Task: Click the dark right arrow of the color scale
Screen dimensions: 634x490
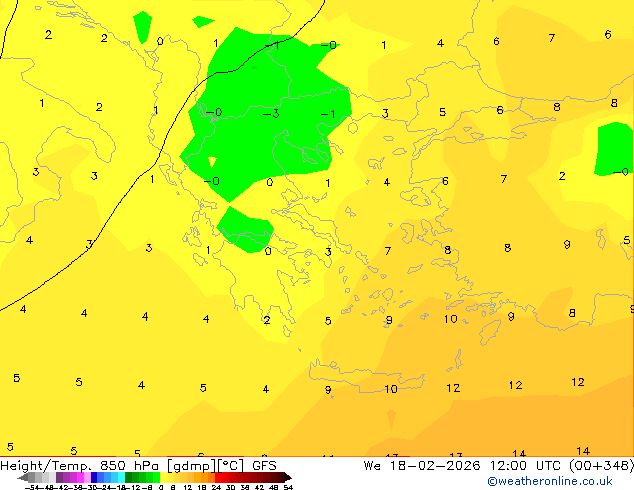Action: 287,477
